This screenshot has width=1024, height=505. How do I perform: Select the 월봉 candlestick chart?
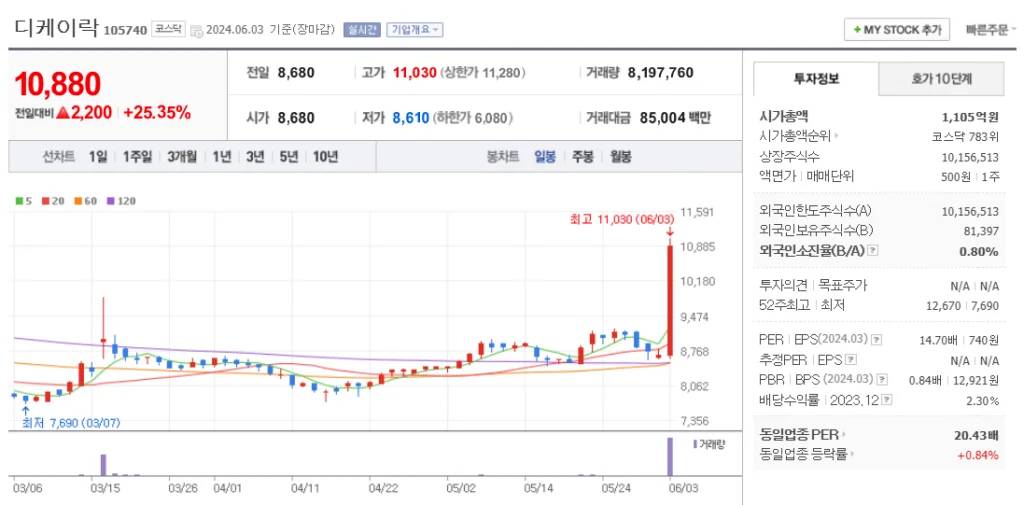pyautogui.click(x=621, y=157)
